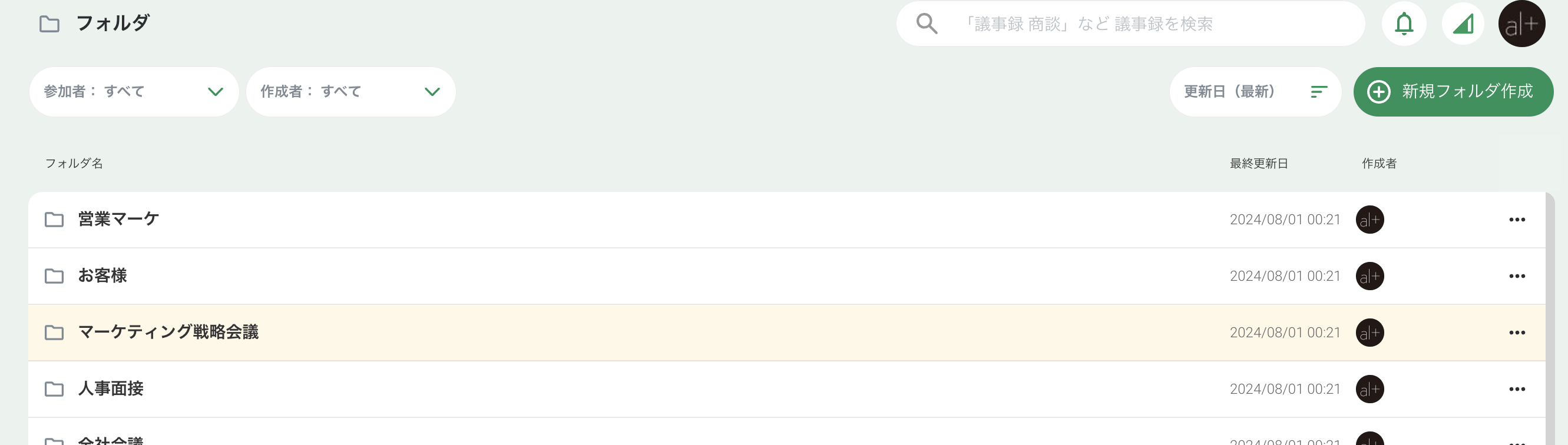The image size is (1568, 445).
Task: Expand the 作成者 filter dropdown
Action: [350, 92]
